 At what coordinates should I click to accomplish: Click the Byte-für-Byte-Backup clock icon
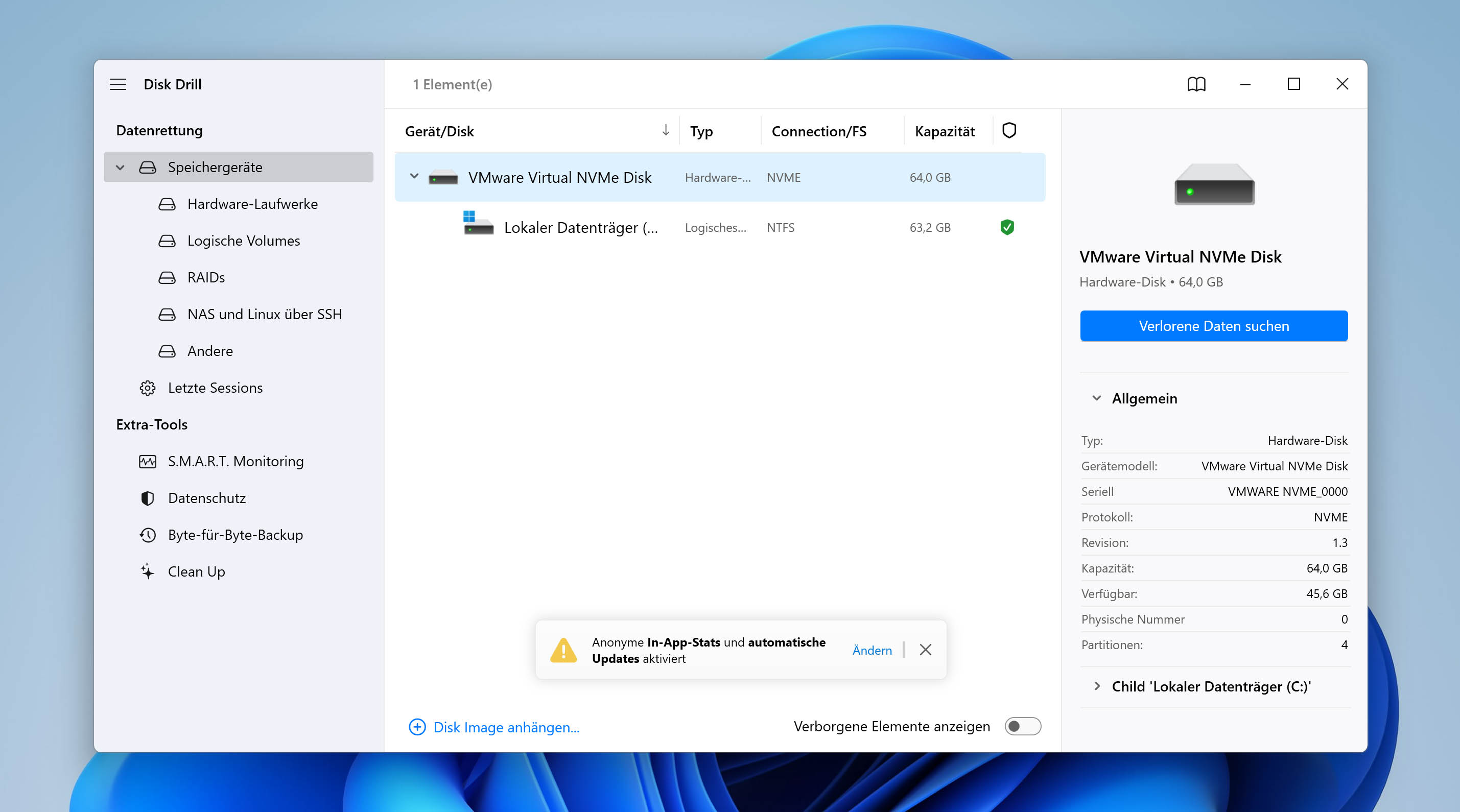click(x=147, y=535)
